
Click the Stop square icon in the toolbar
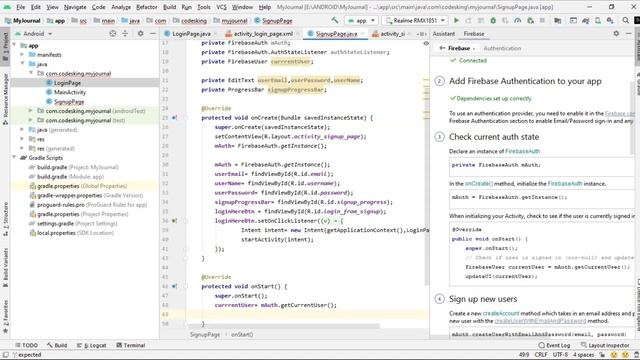tap(542, 20)
